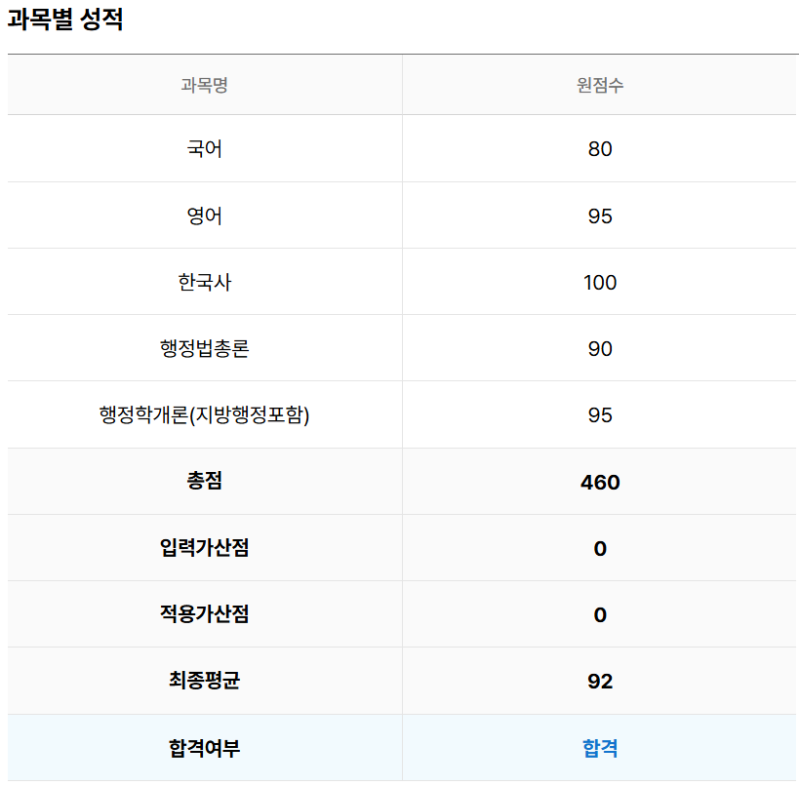Select the 한국사 score 100
This screenshot has height=785, width=800.
pos(600,282)
